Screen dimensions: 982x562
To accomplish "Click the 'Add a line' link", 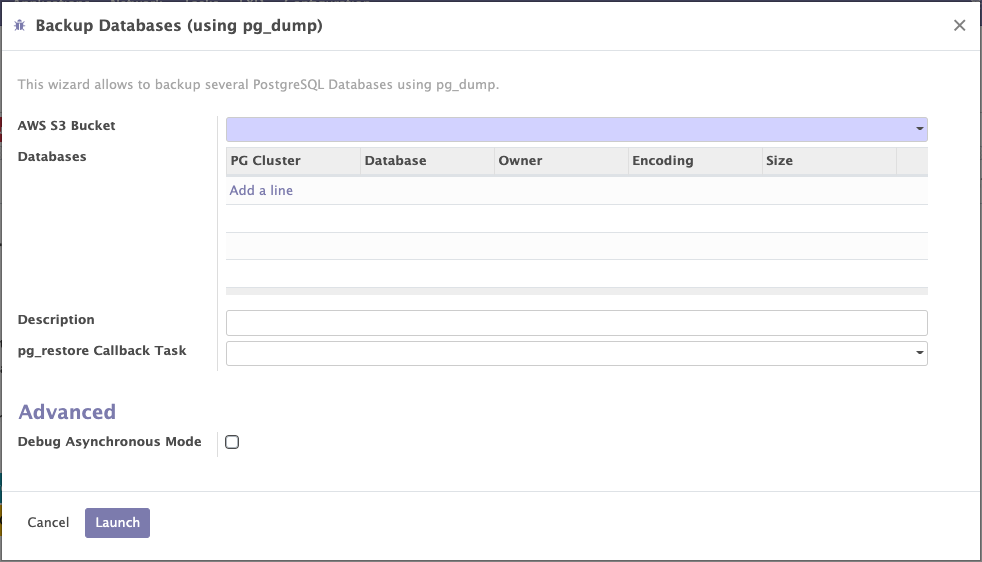I will click(261, 190).
